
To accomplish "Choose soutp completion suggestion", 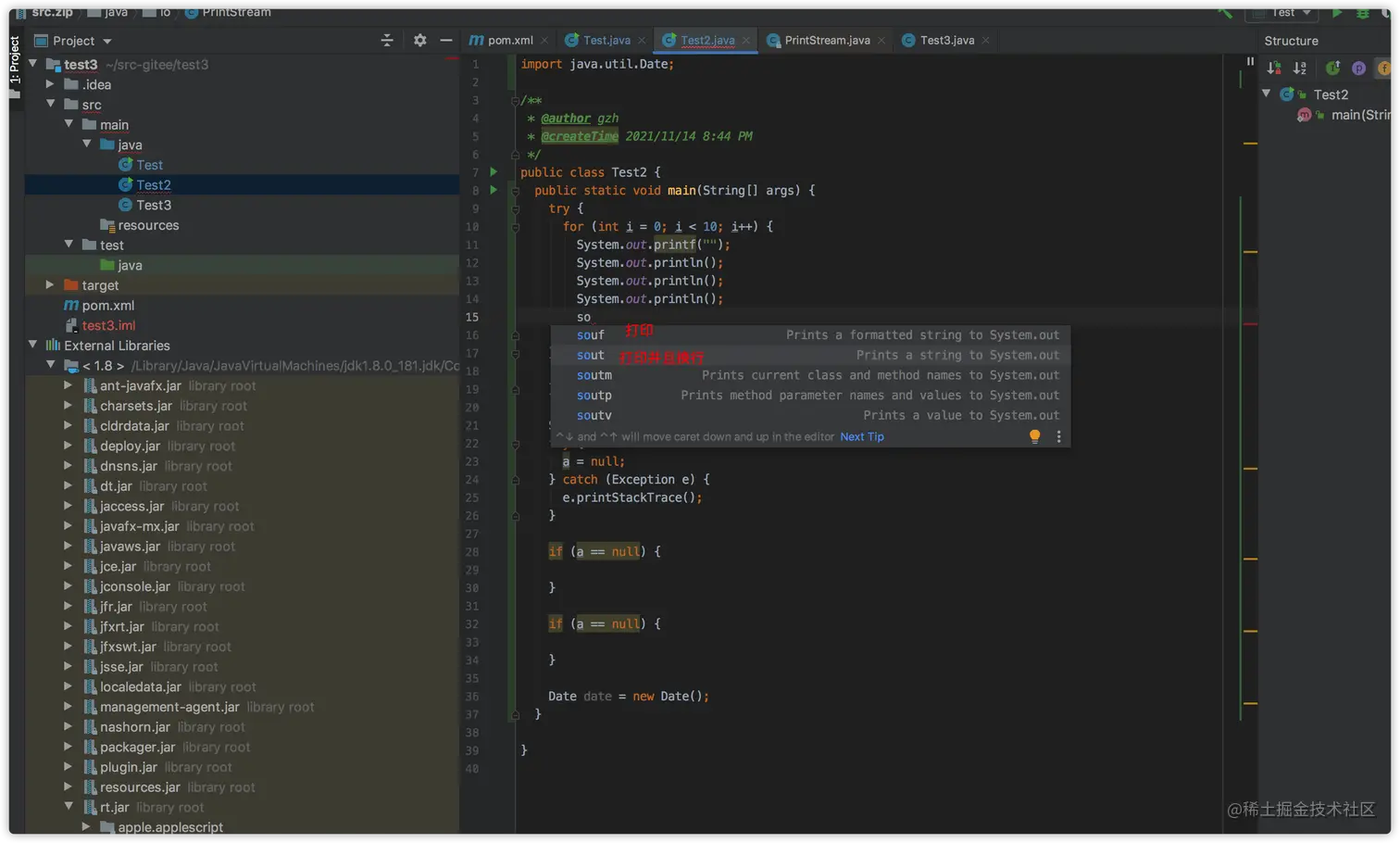I will [x=810, y=396].
